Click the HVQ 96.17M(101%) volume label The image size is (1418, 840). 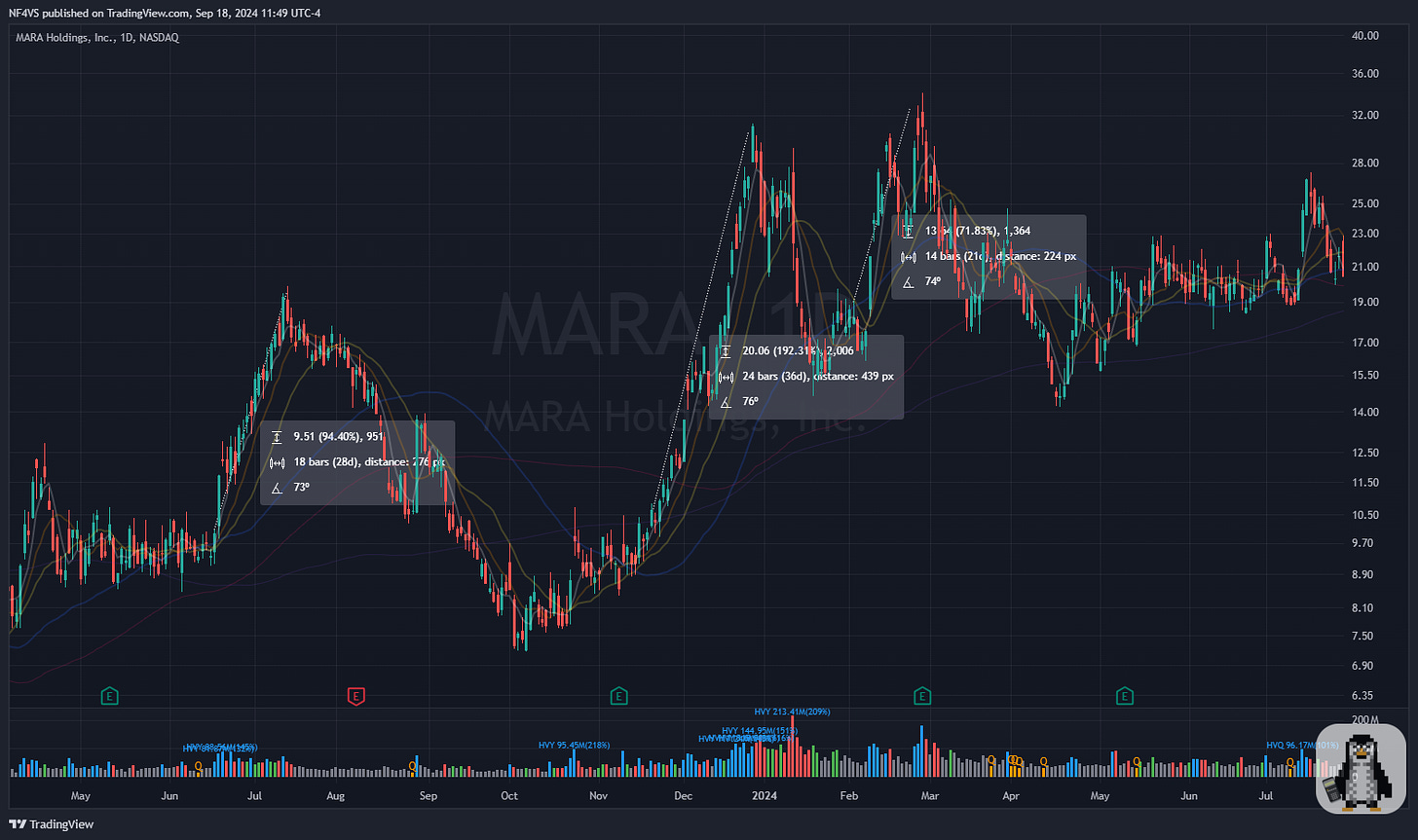1302,746
